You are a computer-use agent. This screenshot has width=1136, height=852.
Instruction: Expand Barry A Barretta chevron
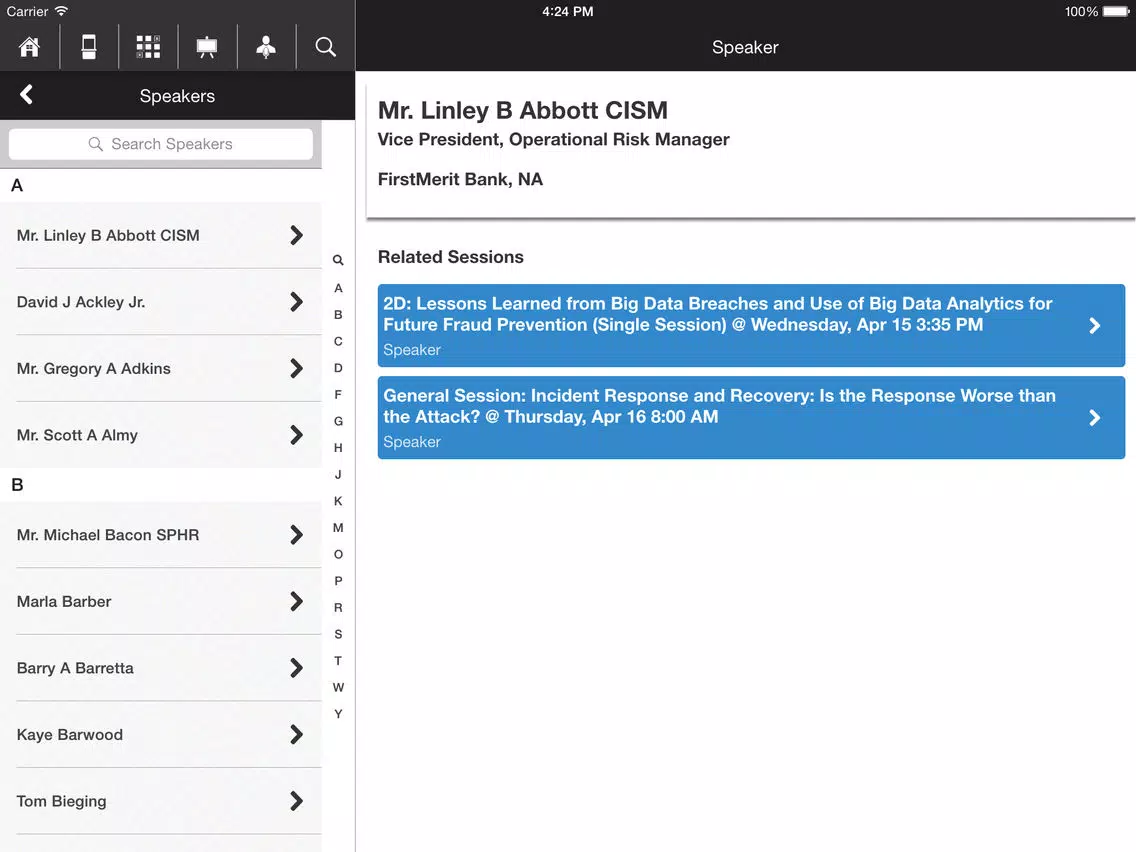click(x=296, y=668)
